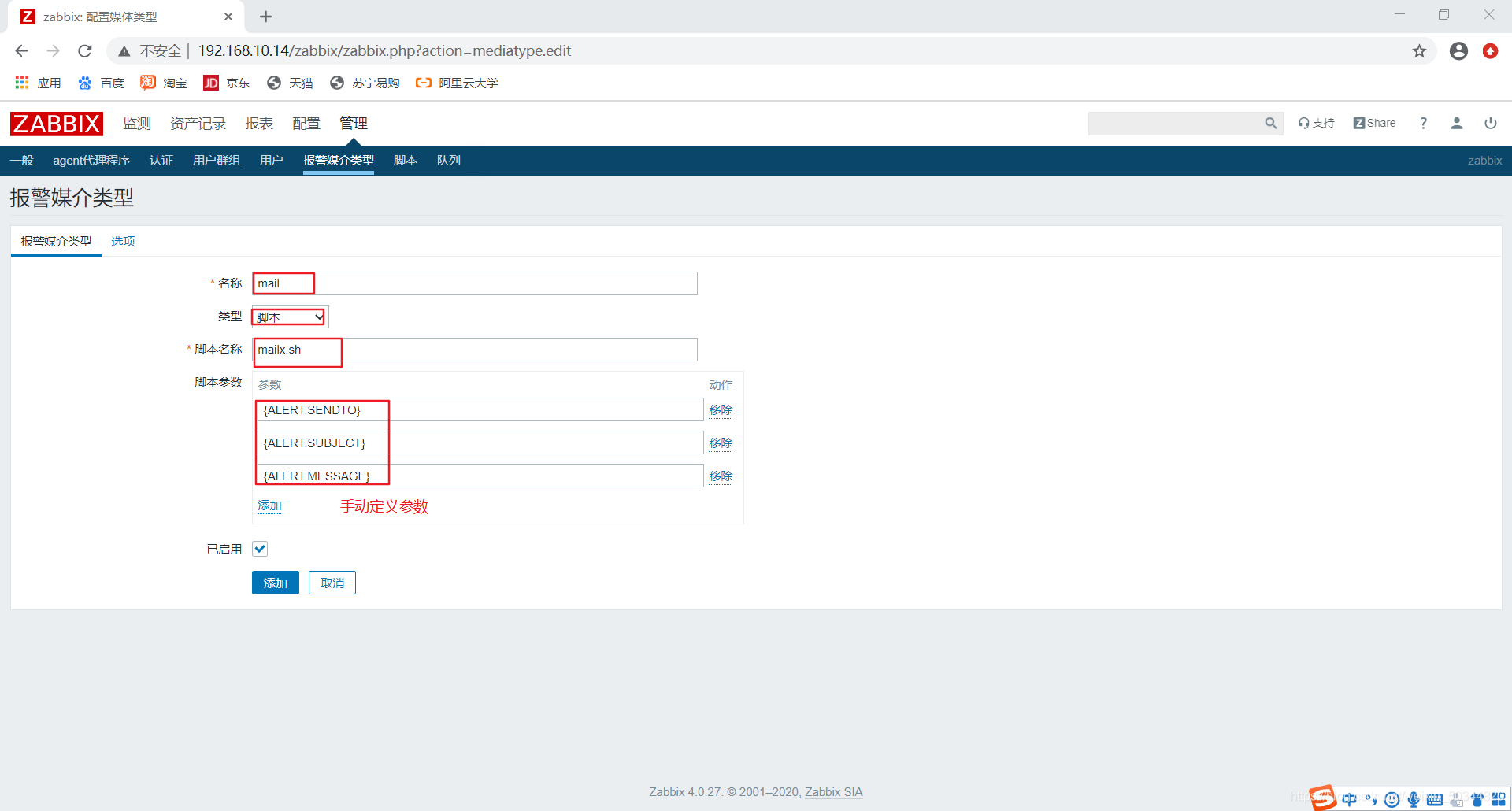Viewport: 1512px width, 811px height.
Task: Select the 报警媒介类型 form tab
Action: tap(56, 242)
